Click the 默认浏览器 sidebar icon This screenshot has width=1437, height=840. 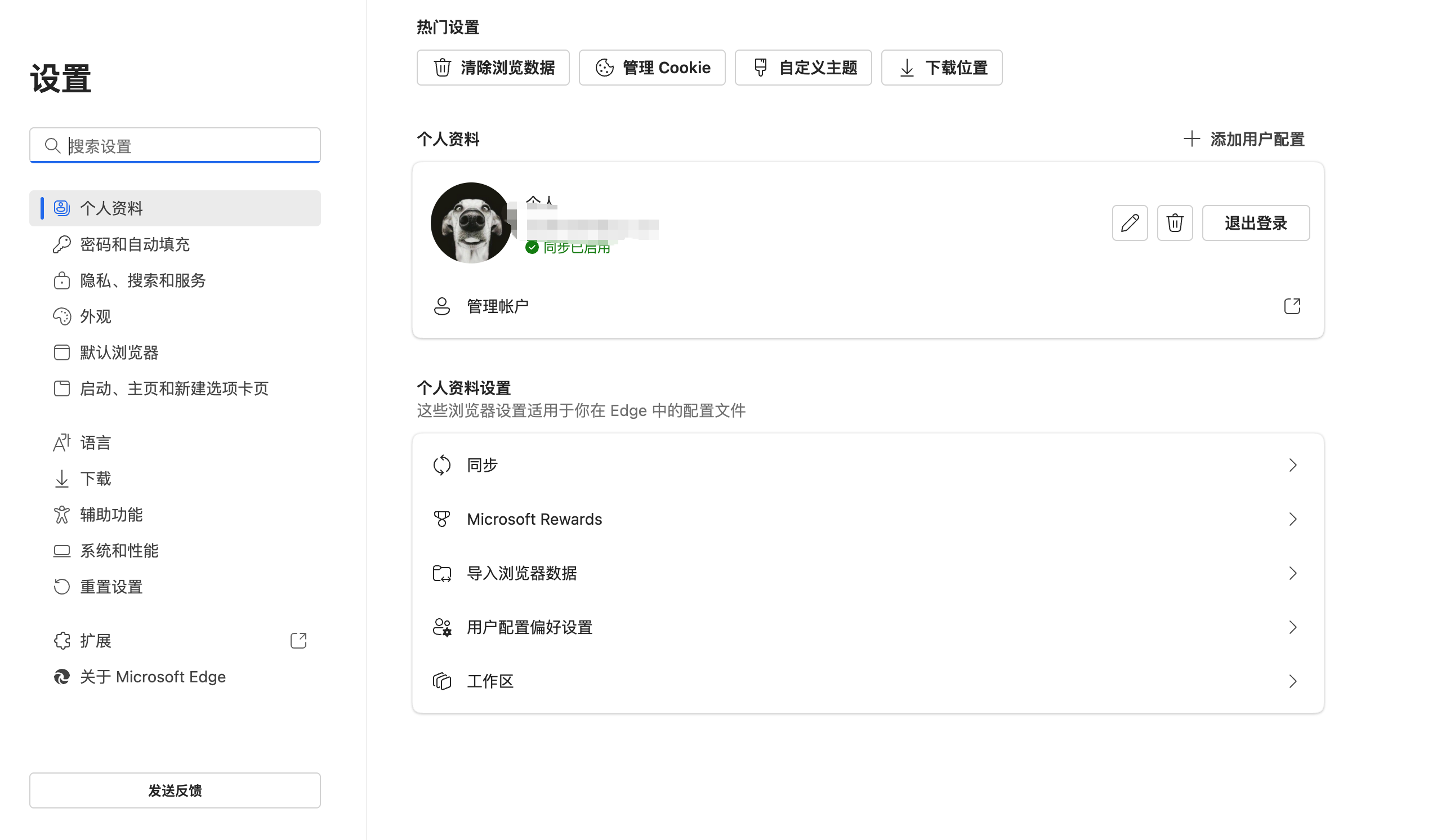click(x=61, y=352)
